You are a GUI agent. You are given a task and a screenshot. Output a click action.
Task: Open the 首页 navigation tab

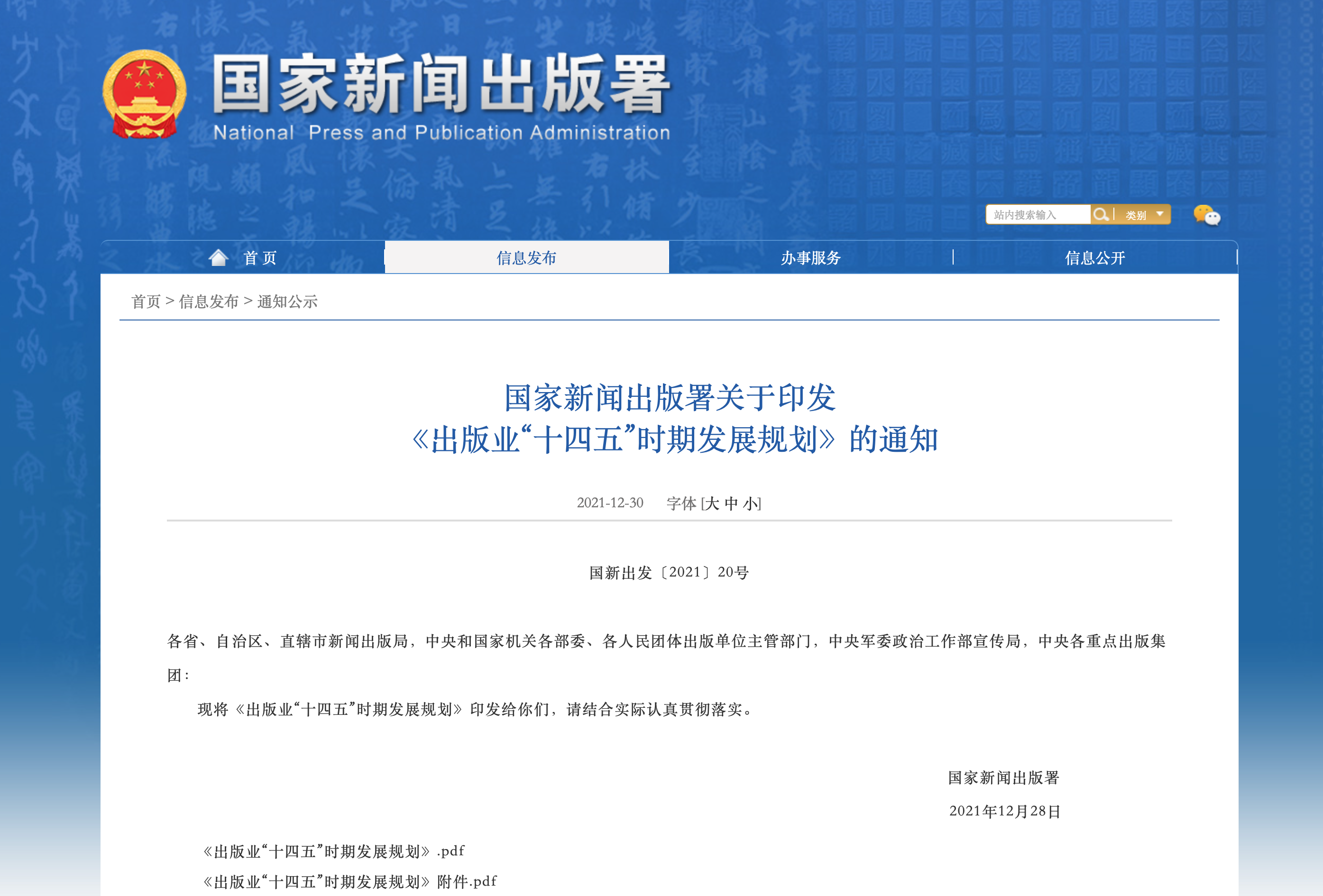click(x=259, y=258)
